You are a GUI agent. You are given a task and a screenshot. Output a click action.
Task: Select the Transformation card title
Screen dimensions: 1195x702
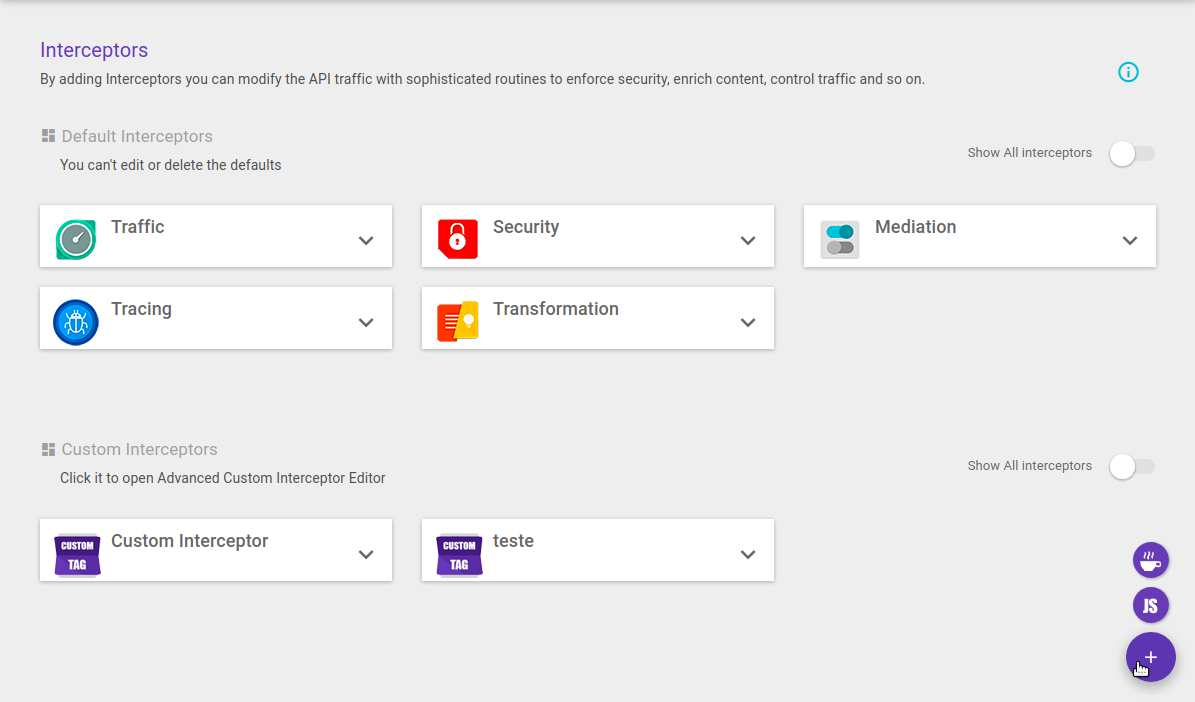(556, 309)
